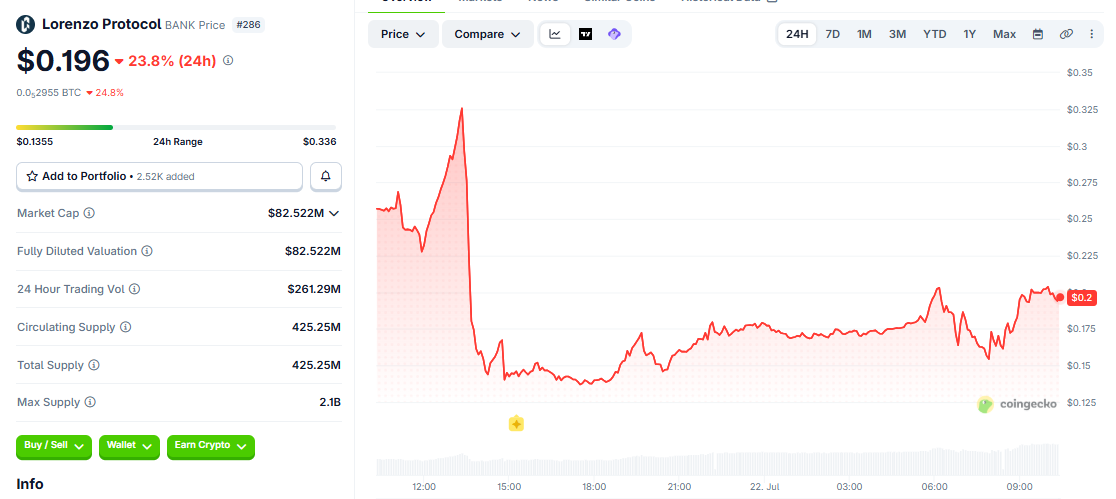Click the chart link copy icon
1116x499 pixels.
[1065, 34]
